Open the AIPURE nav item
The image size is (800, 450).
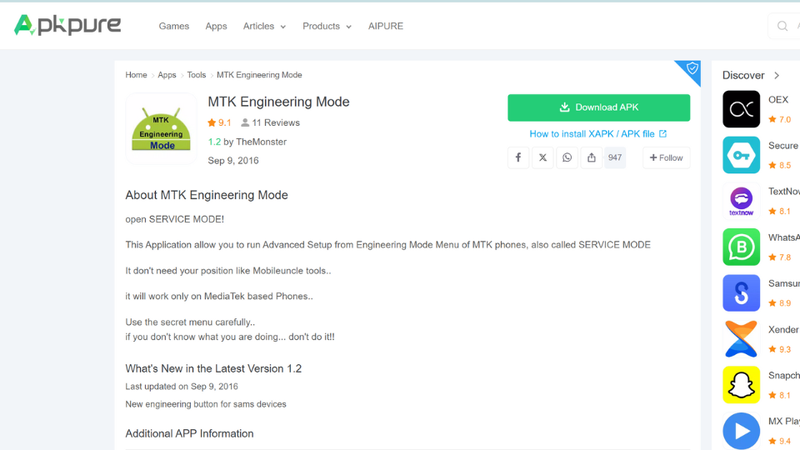pos(386,26)
